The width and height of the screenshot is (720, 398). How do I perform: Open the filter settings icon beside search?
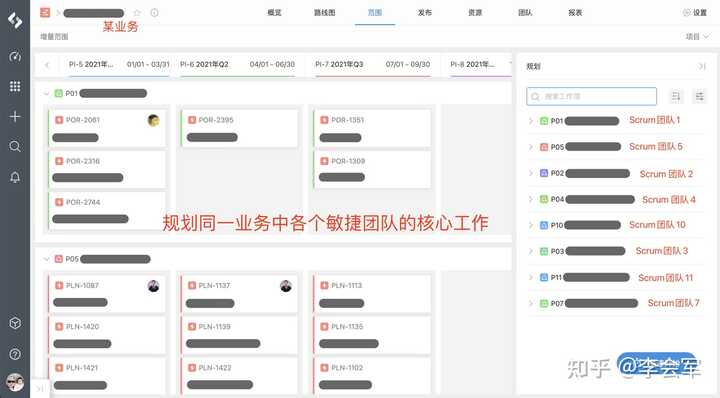(699, 96)
